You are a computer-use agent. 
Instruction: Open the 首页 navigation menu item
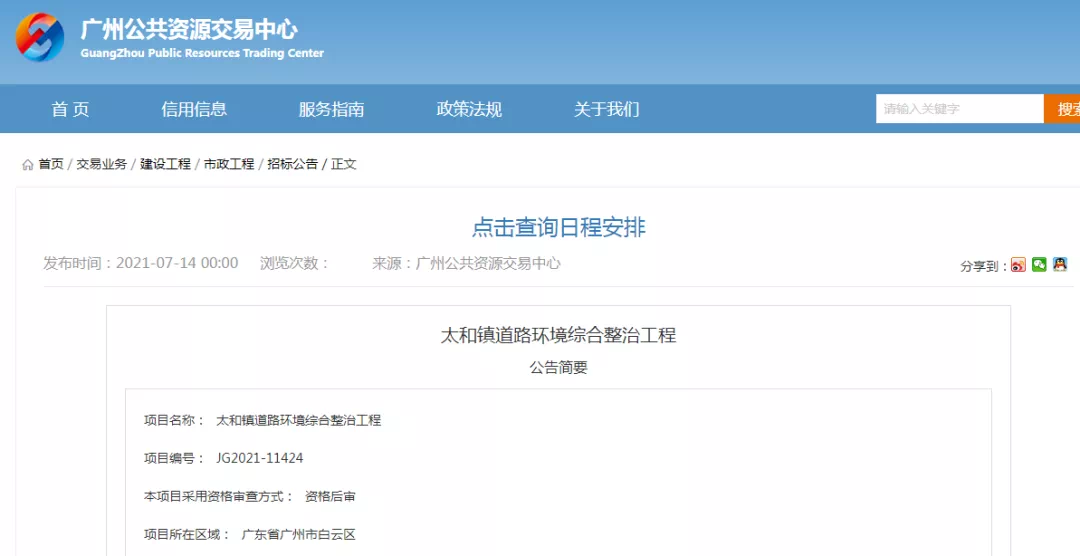70,109
